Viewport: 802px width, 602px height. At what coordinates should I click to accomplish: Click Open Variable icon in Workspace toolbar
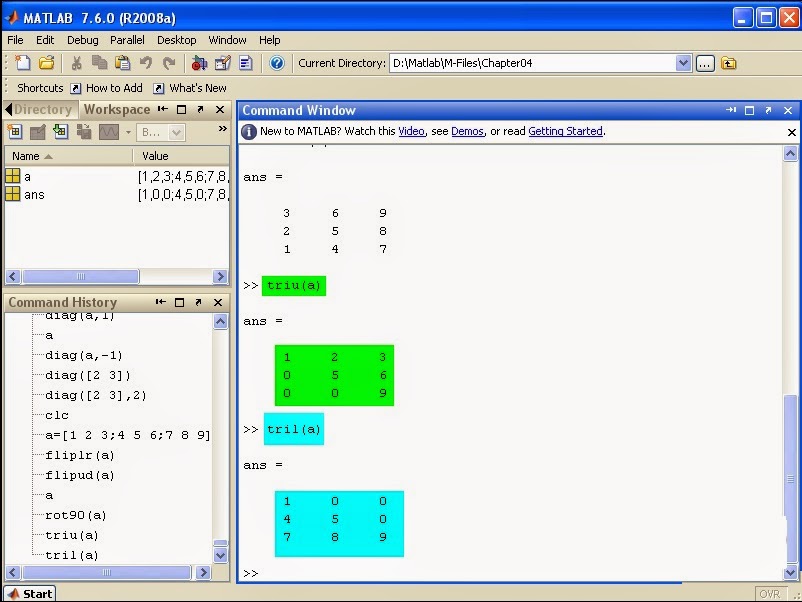click(37, 132)
